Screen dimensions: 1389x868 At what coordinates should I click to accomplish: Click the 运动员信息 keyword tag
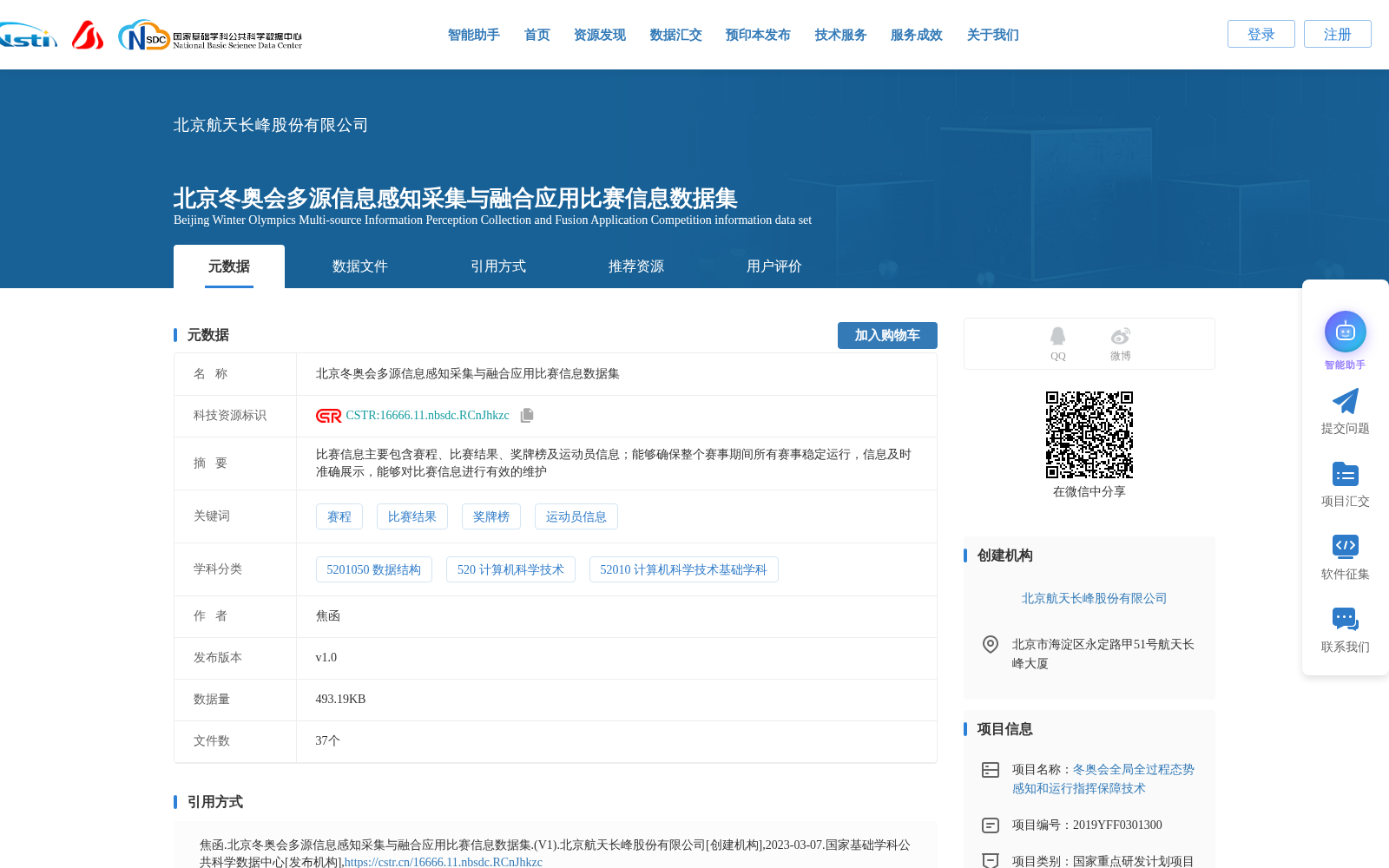[576, 516]
